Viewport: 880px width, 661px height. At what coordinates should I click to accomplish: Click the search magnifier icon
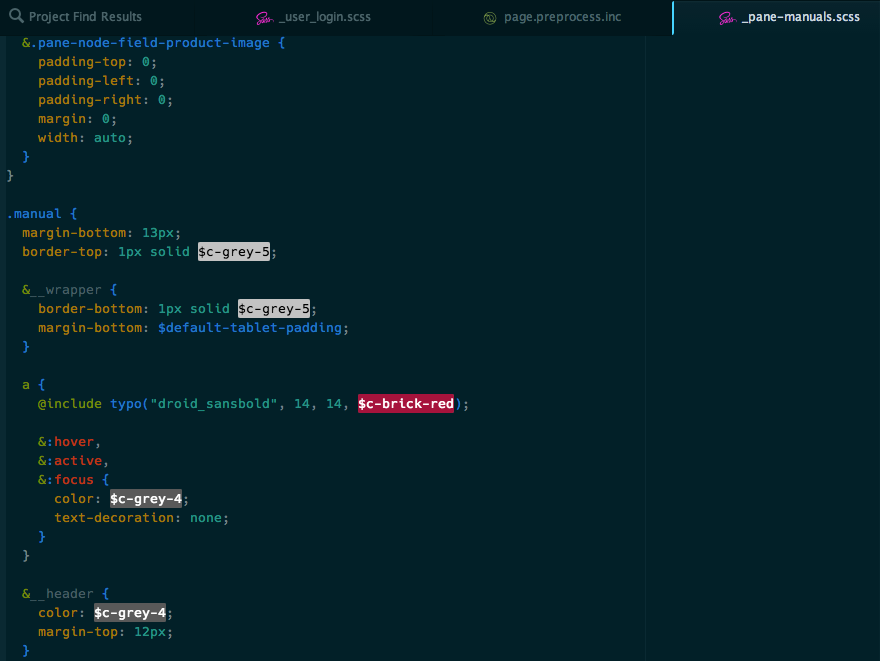16,16
